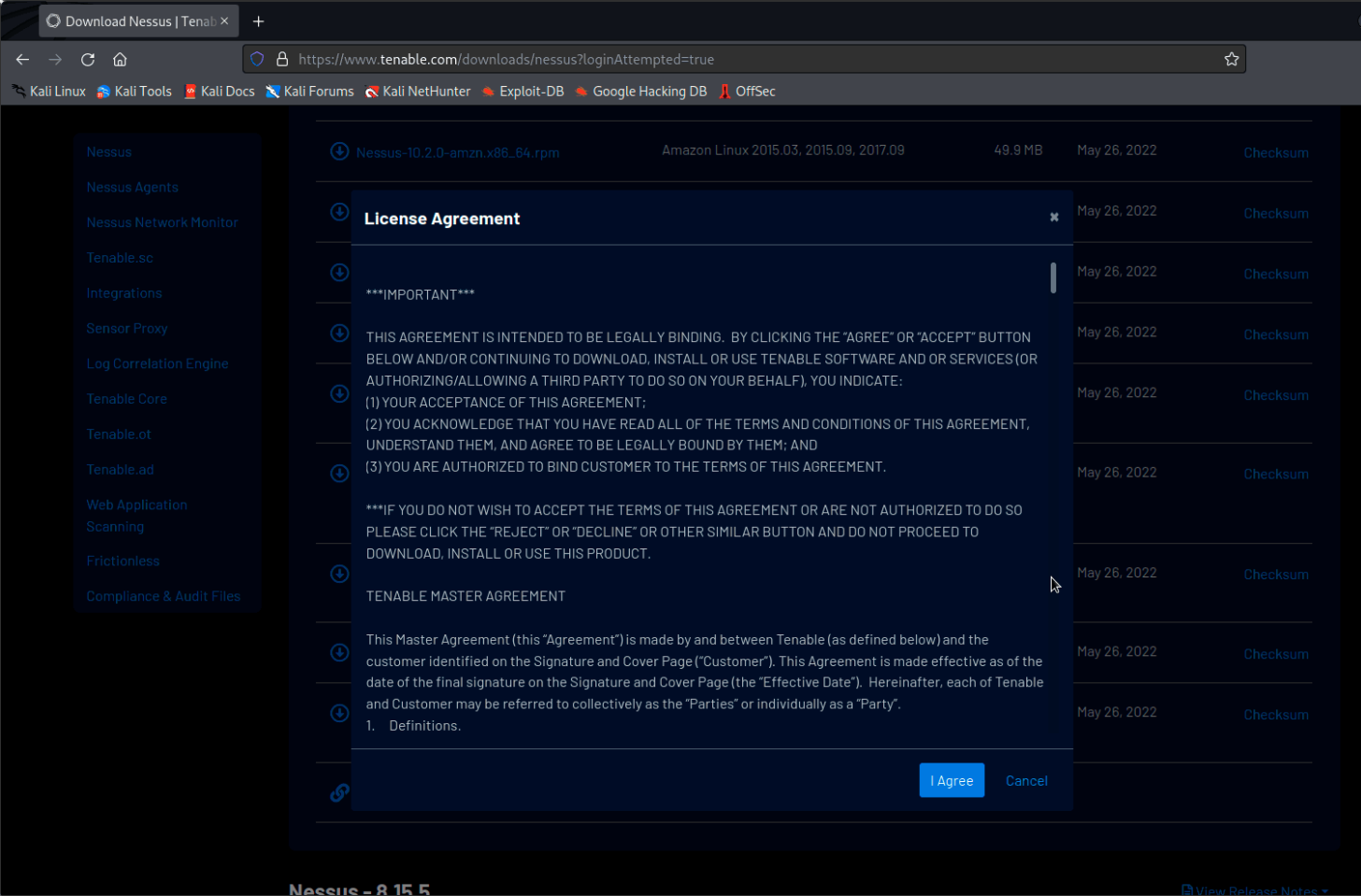Select the Download Nessus tab
Screen dimensions: 1361x896
138,21
